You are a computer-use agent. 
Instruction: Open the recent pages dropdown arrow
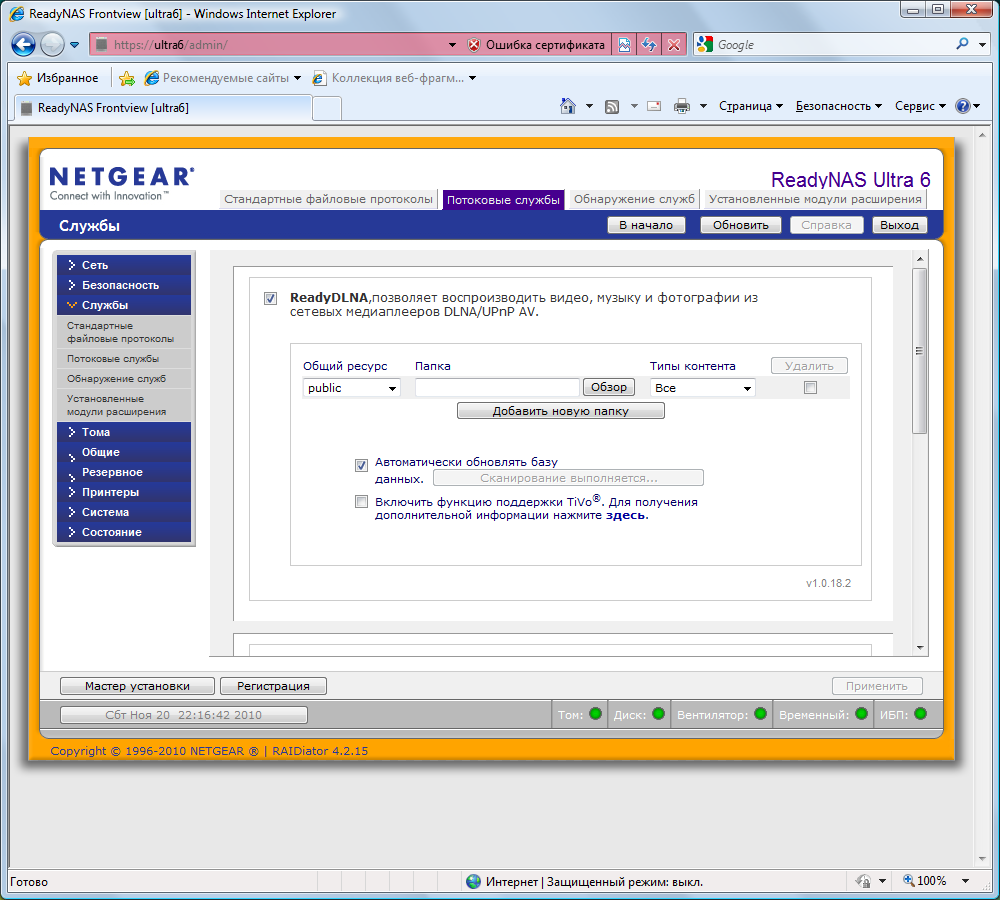click(75, 45)
